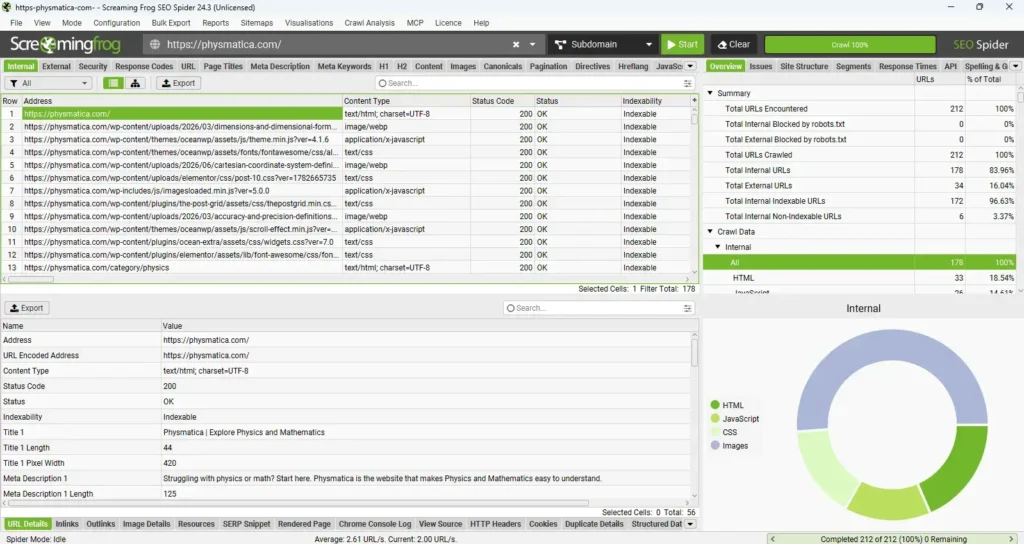Open the Subdomain crawl scope dropdown

603,44
